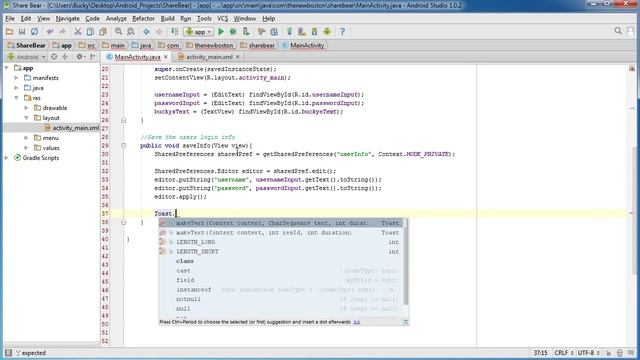The height and width of the screenshot is (360, 640).
Task: Open the Project Structure icon
Action: [x=274, y=31]
